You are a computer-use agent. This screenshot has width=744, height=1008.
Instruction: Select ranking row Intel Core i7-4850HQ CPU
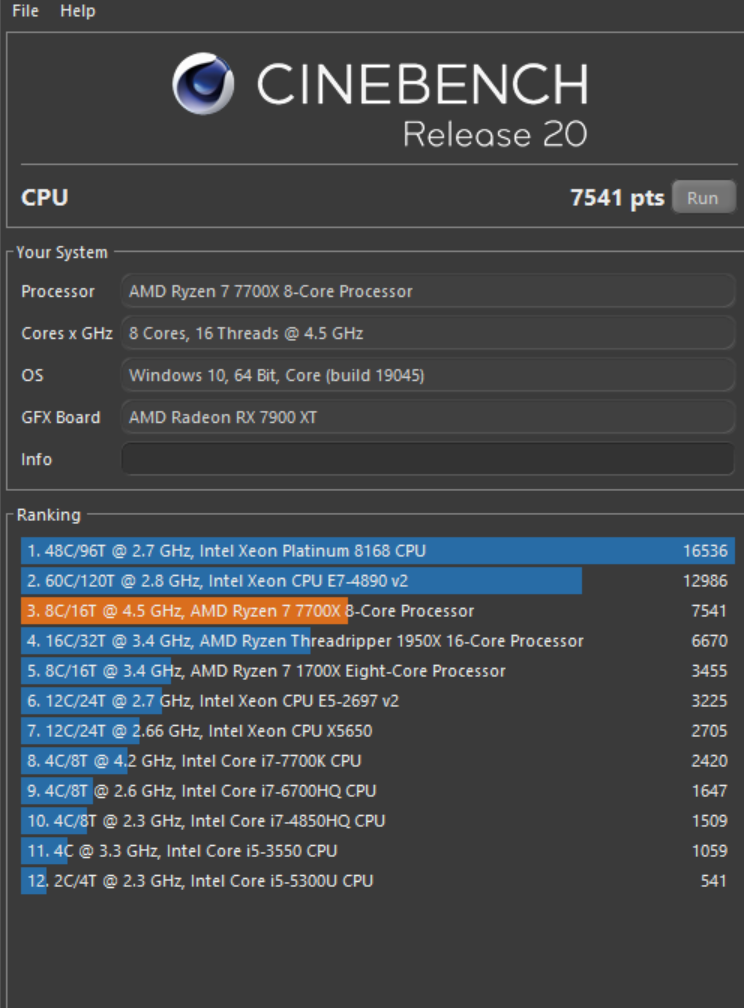[377, 821]
